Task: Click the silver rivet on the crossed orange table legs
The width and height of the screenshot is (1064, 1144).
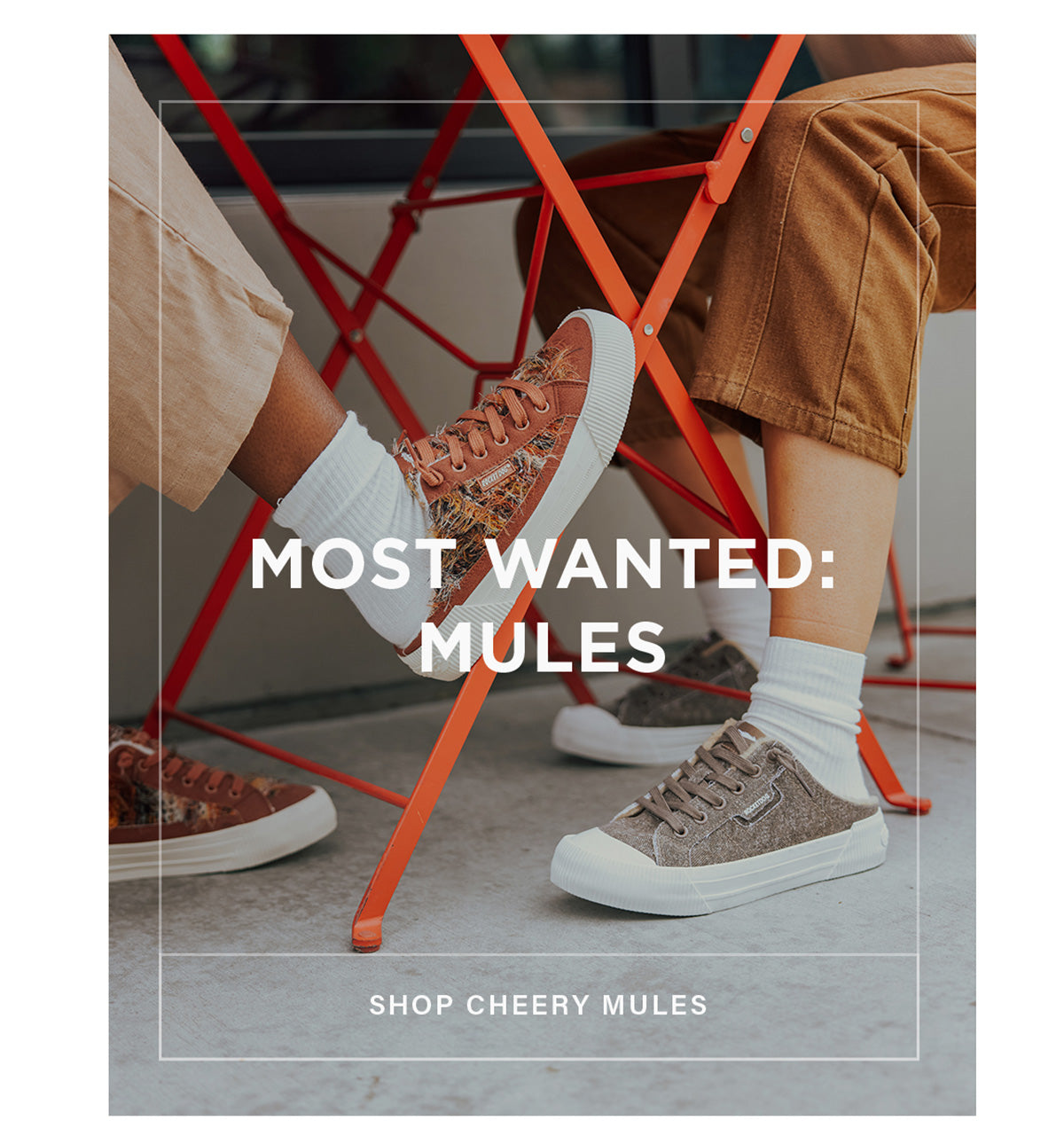Action: [x=648, y=329]
